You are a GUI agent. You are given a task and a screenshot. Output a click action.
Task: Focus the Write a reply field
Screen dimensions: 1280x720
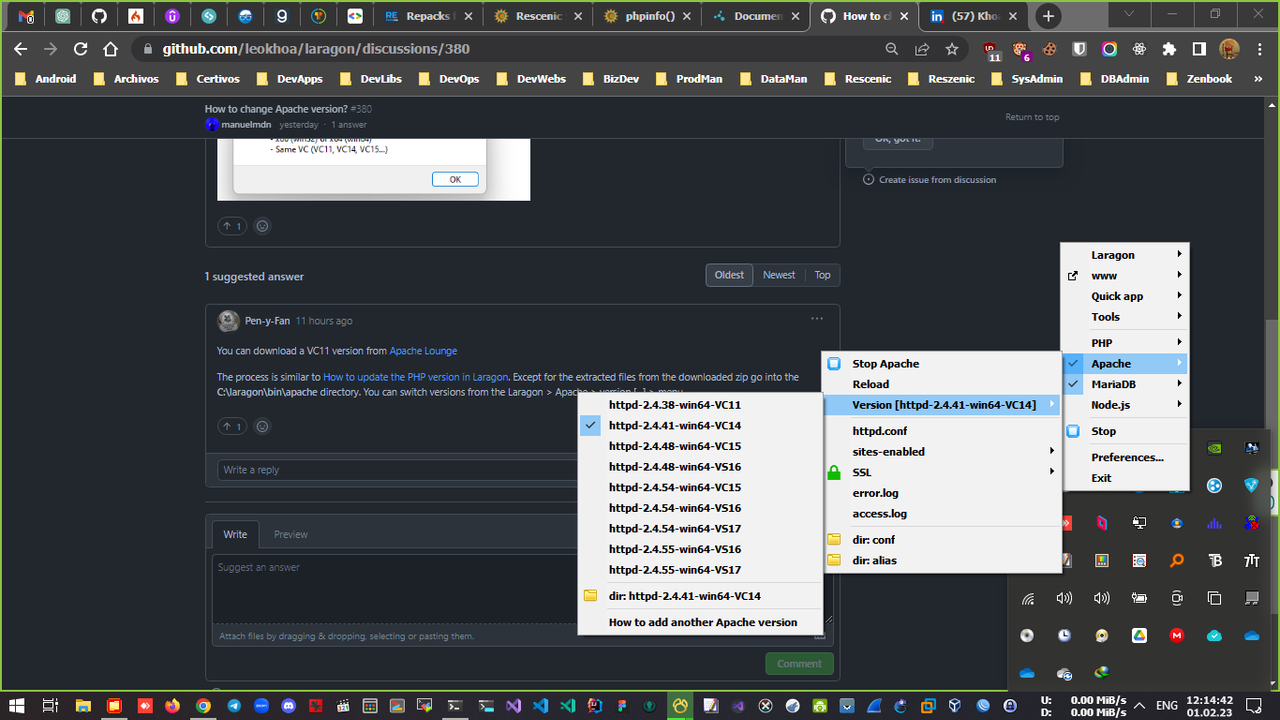(398, 470)
